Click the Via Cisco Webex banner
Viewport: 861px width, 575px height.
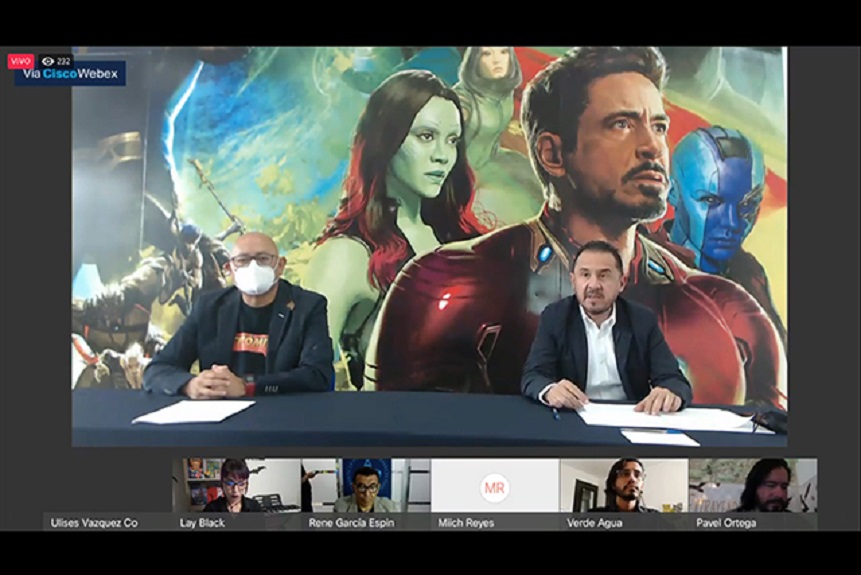(x=70, y=75)
